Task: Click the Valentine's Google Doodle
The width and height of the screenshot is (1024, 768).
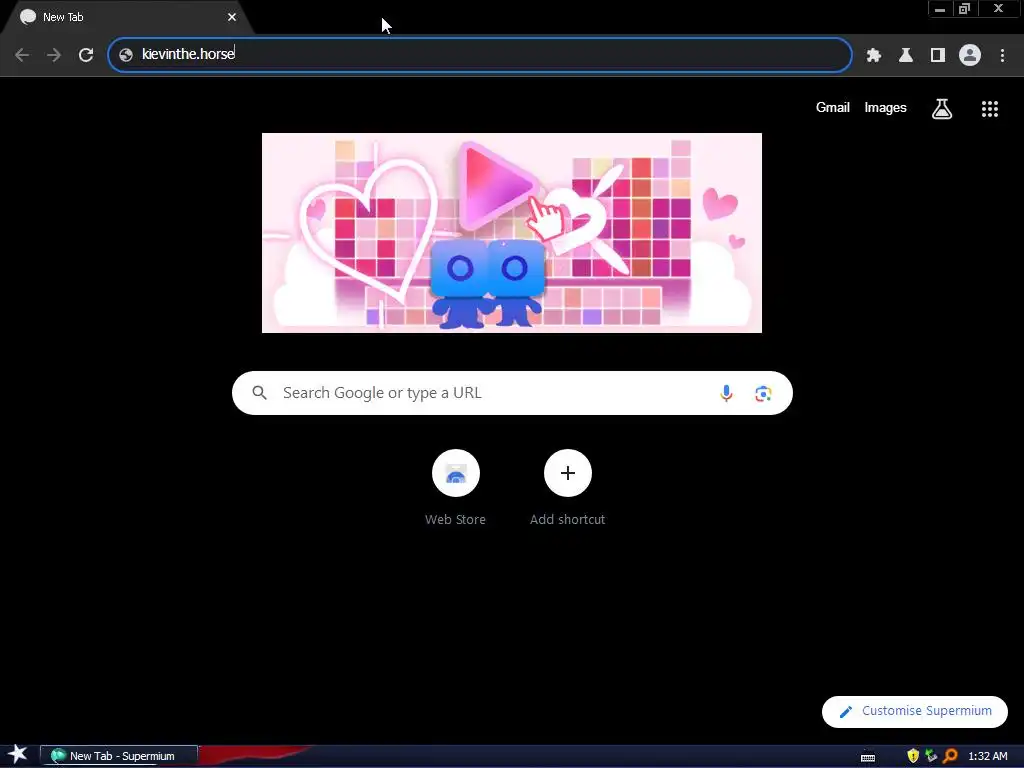Action: [512, 233]
